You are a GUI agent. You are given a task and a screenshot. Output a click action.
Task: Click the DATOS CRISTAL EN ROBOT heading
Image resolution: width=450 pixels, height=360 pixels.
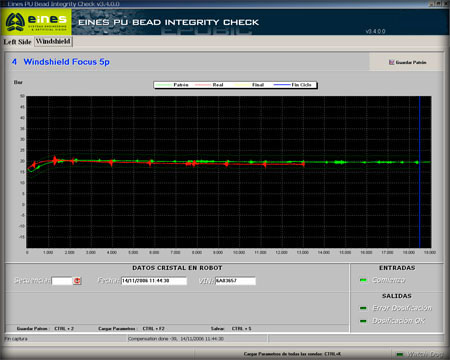tap(177, 268)
